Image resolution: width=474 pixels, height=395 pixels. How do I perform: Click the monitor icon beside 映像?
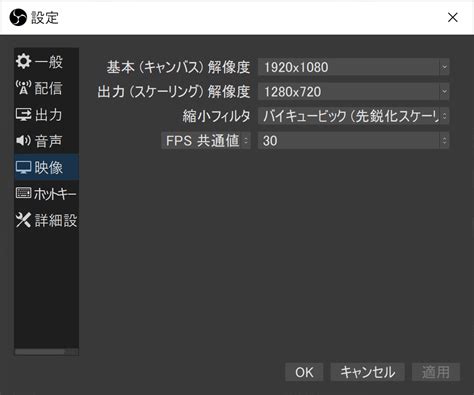(23, 167)
